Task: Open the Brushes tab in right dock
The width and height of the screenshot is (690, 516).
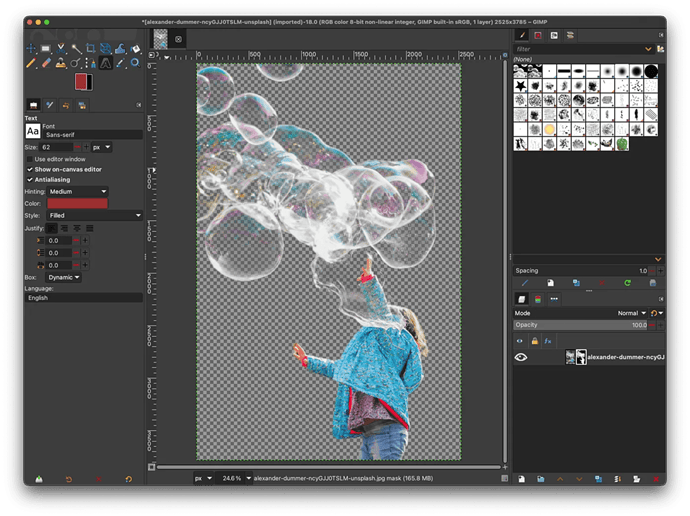Action: click(x=522, y=35)
